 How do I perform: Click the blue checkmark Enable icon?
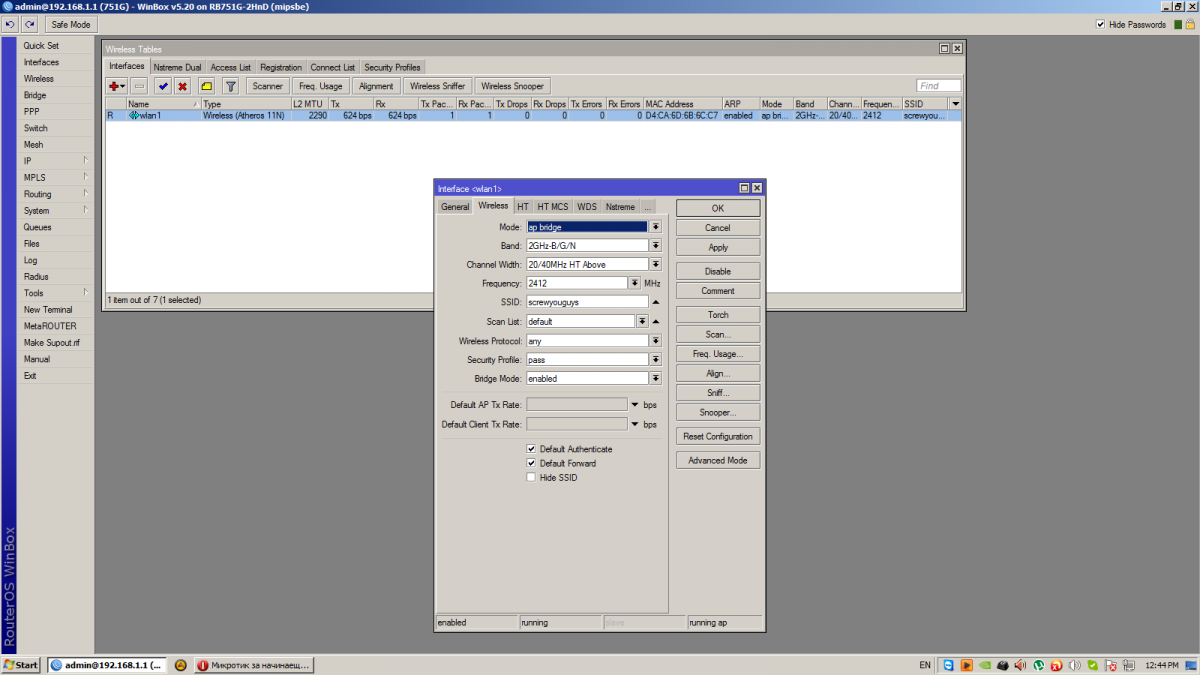coord(163,86)
